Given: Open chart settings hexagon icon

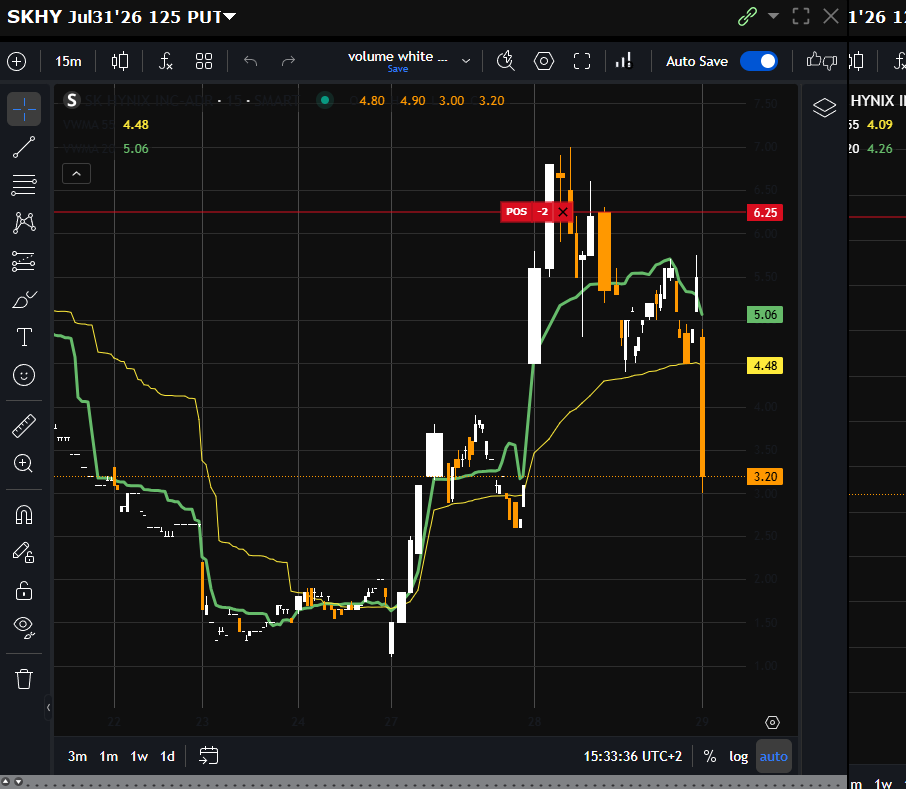Looking at the screenshot, I should (x=544, y=61).
